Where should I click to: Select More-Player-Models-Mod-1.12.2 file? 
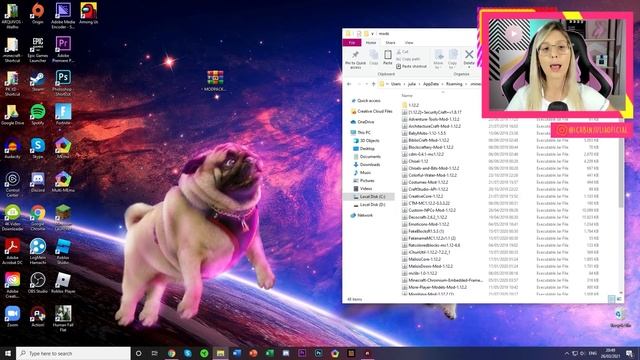(435, 287)
